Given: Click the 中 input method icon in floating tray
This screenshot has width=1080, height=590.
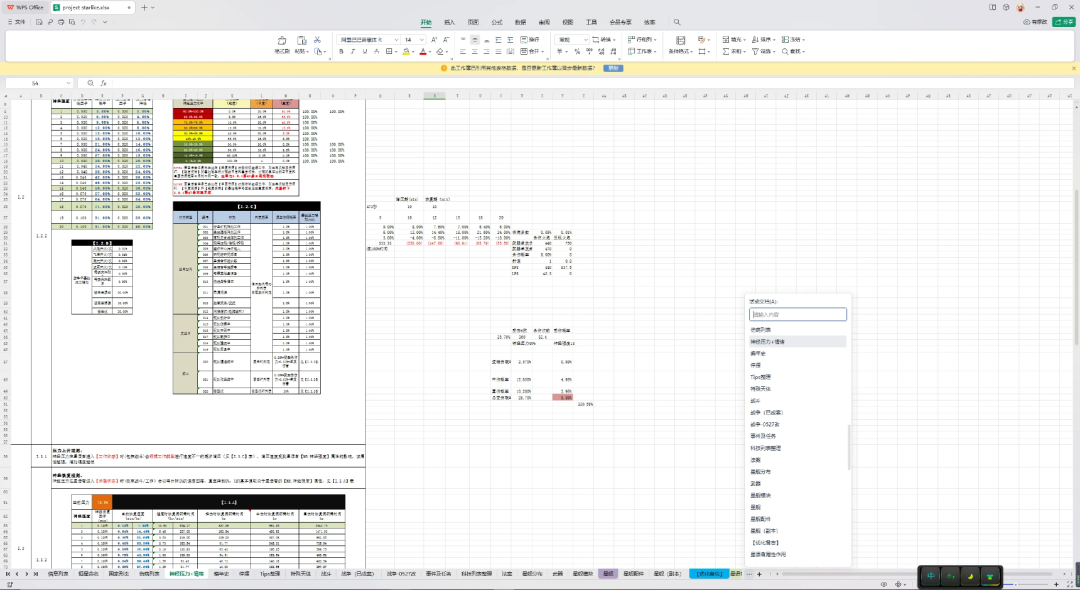Looking at the screenshot, I should (931, 576).
